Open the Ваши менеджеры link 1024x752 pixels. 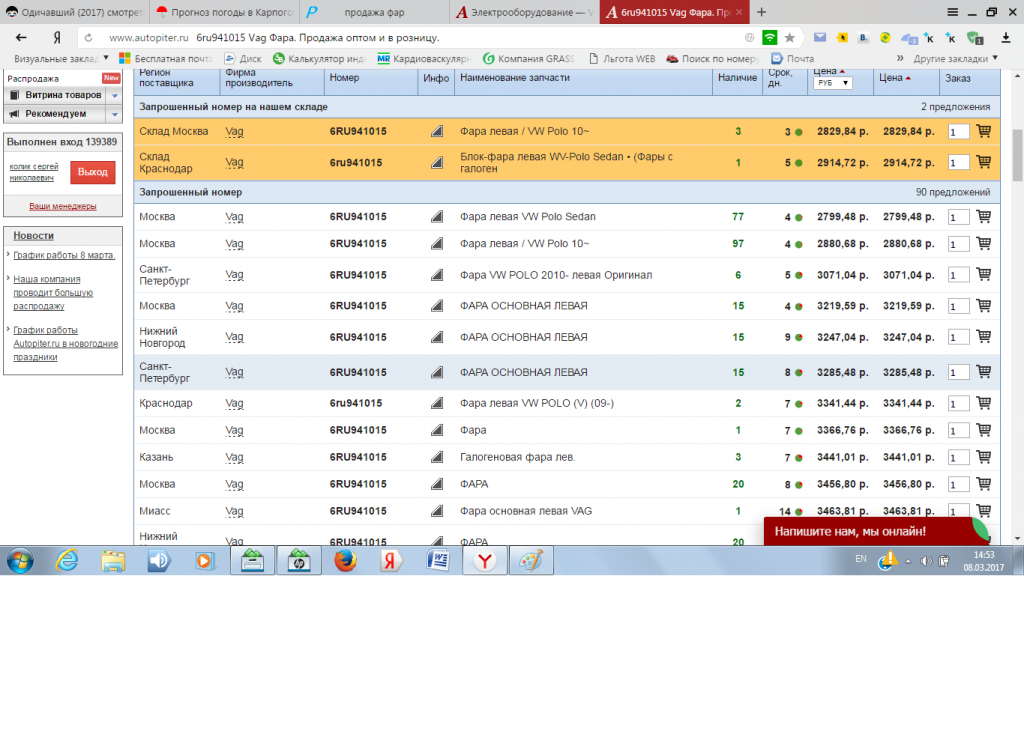pyautogui.click(x=63, y=206)
